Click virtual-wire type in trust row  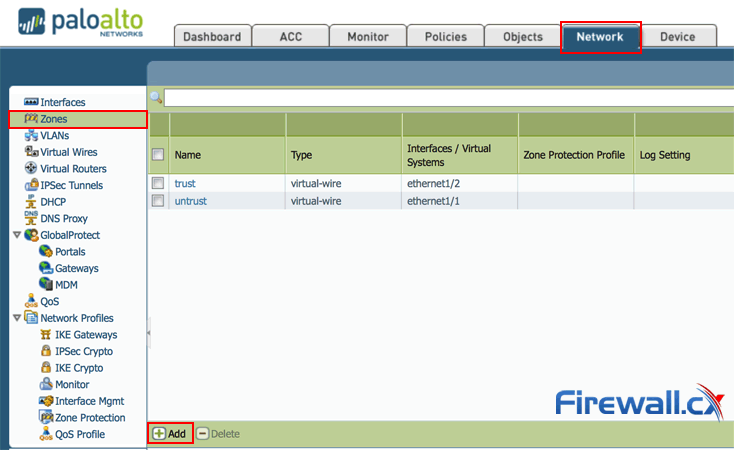coord(316,183)
